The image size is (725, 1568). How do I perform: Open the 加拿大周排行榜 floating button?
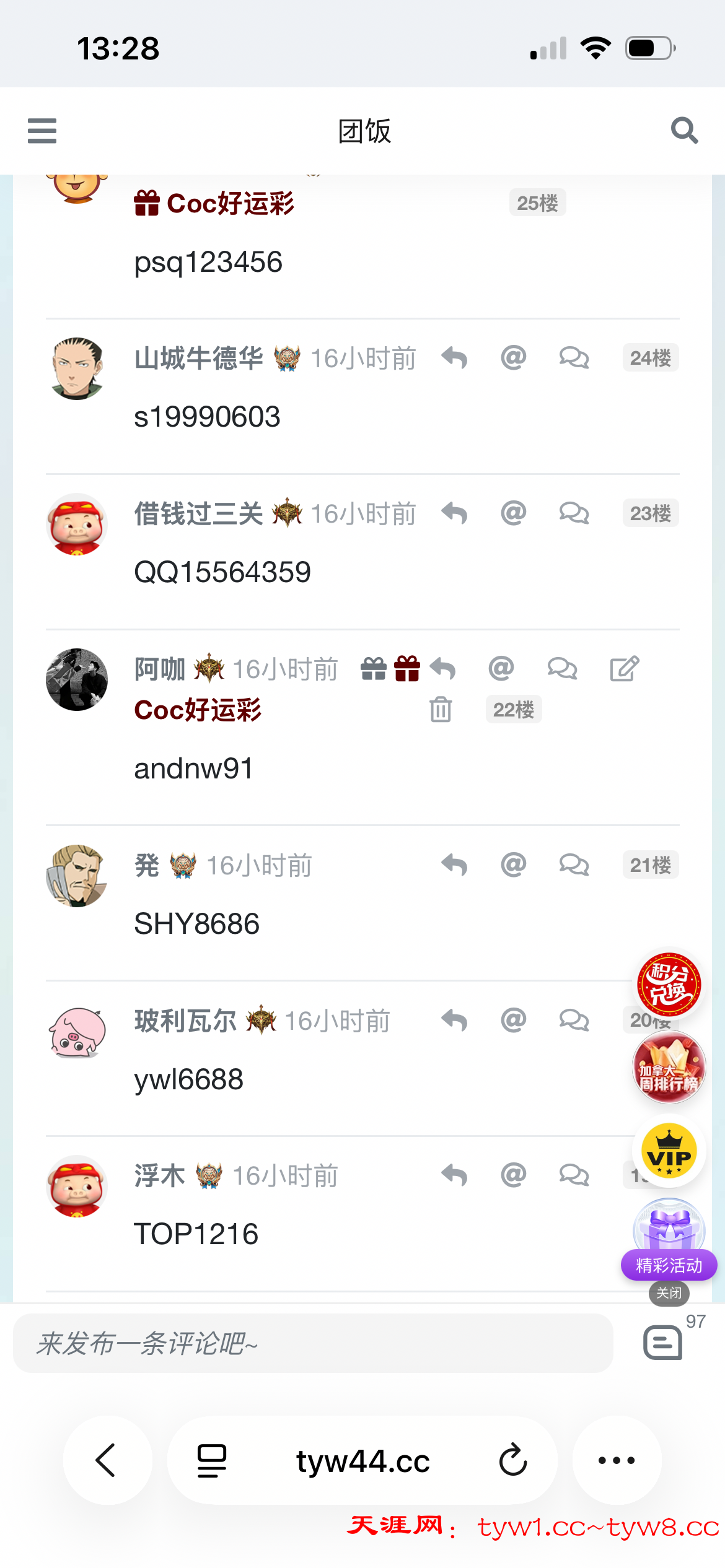coord(669,1068)
